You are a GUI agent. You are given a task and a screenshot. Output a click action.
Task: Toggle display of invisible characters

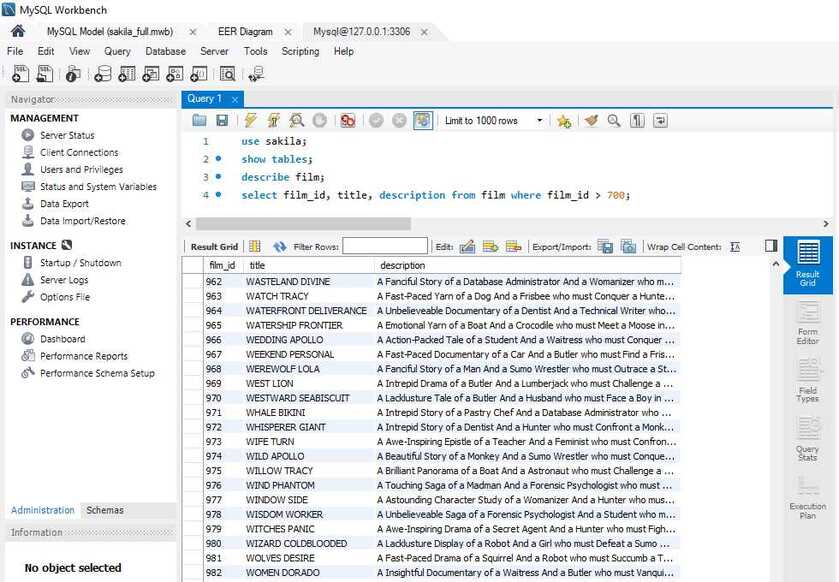click(637, 121)
